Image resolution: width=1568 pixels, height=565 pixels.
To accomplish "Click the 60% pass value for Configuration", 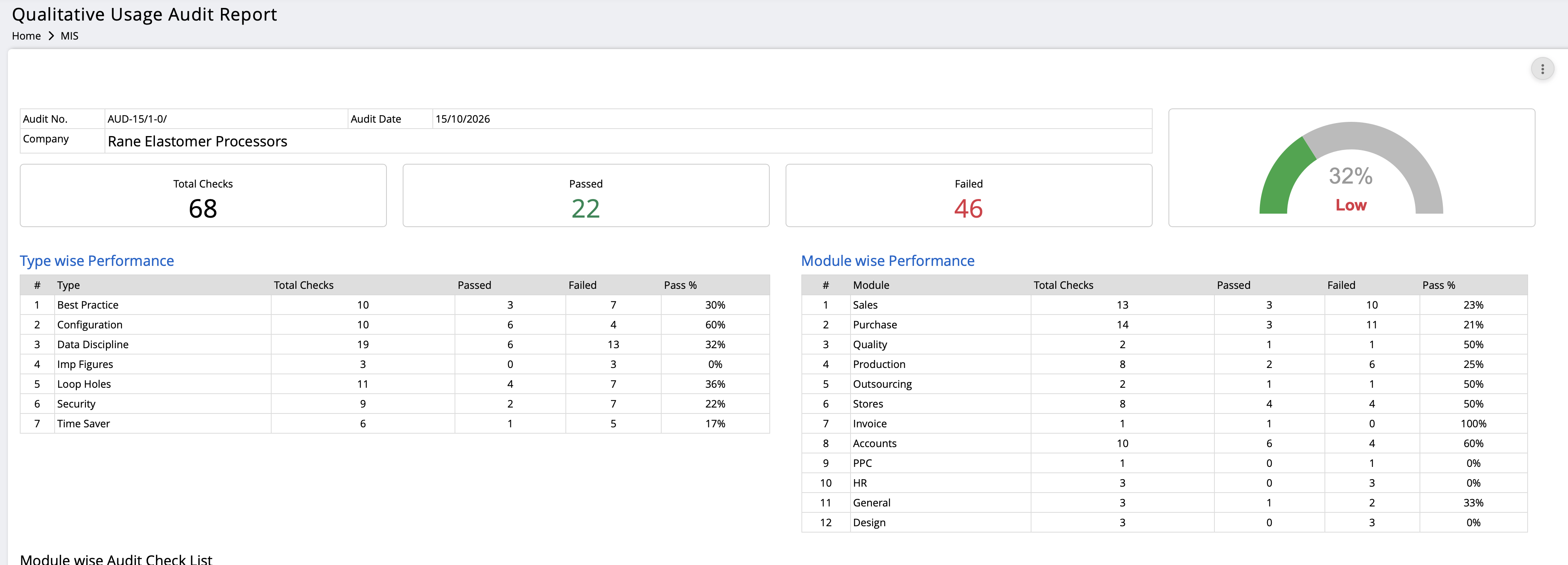I will point(715,325).
